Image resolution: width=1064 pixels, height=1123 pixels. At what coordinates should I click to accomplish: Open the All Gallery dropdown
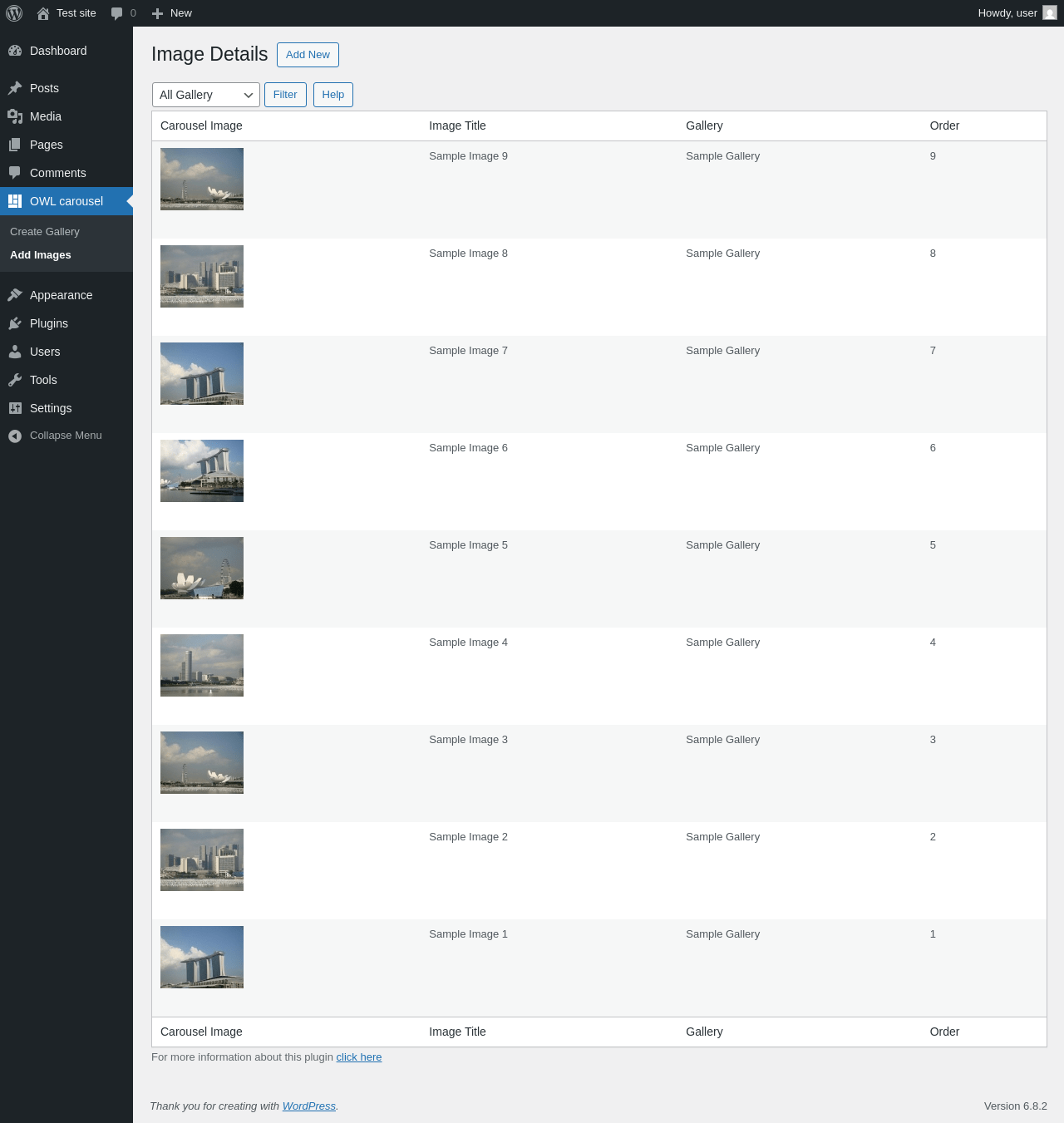(206, 95)
